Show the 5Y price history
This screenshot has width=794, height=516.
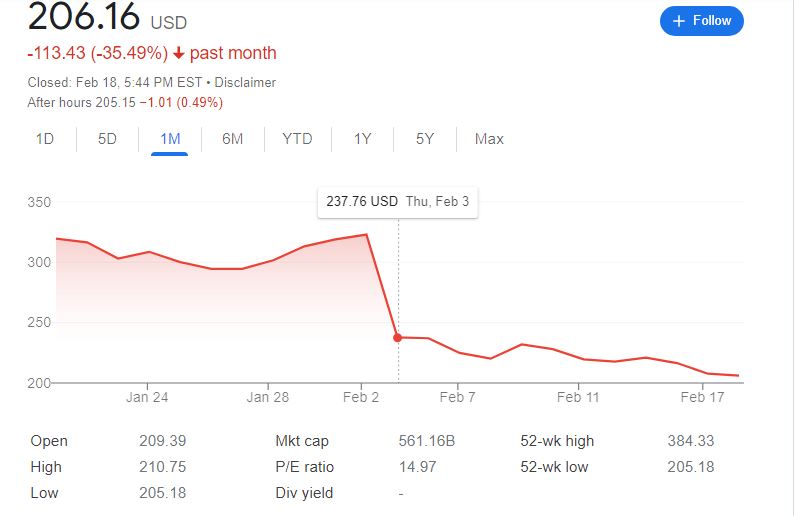425,139
